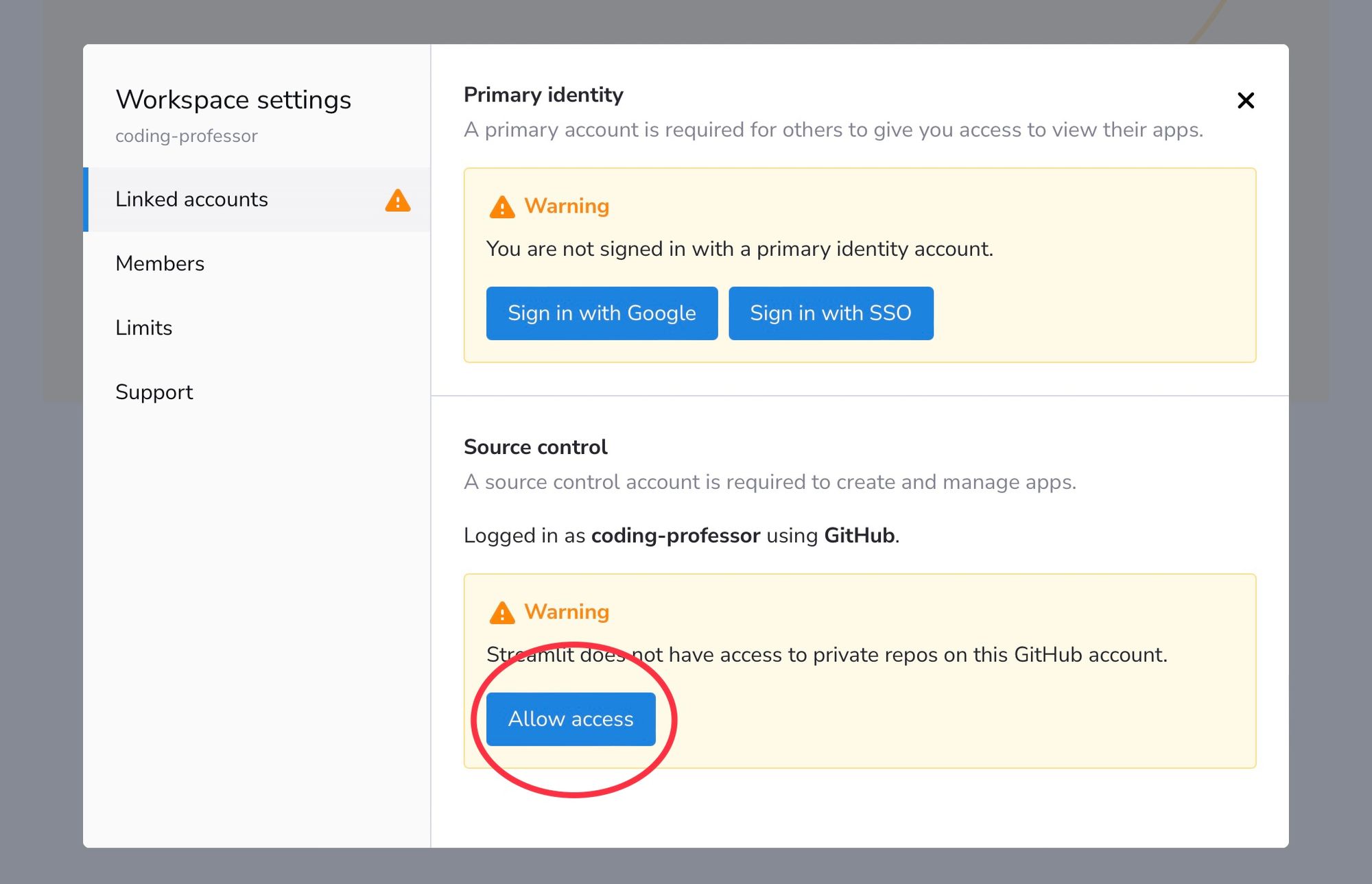Click the orange Warning label above Allow access
This screenshot has height=884, width=1372.
(x=567, y=612)
